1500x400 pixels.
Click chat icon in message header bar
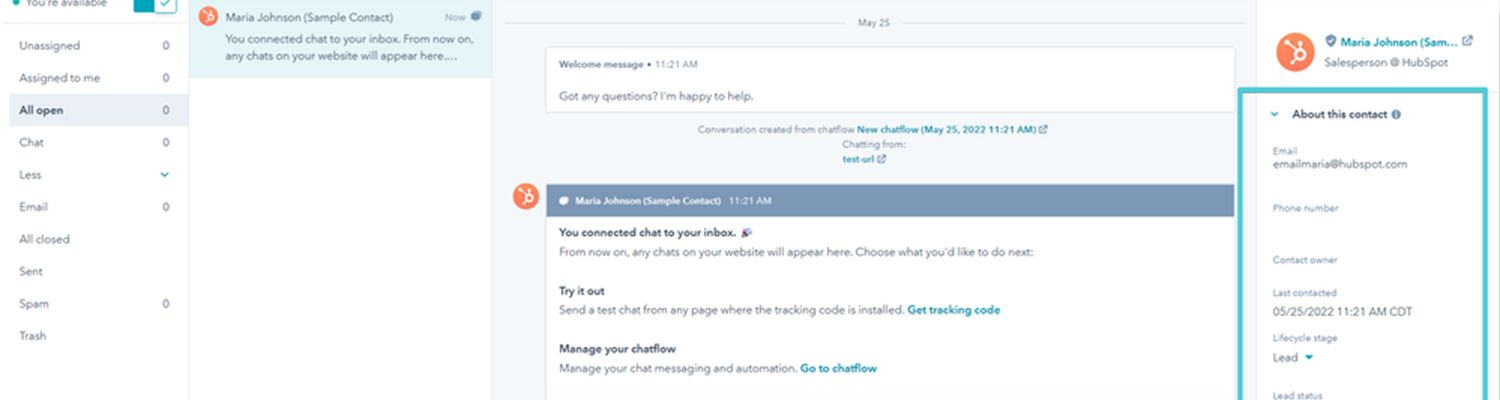click(x=564, y=201)
